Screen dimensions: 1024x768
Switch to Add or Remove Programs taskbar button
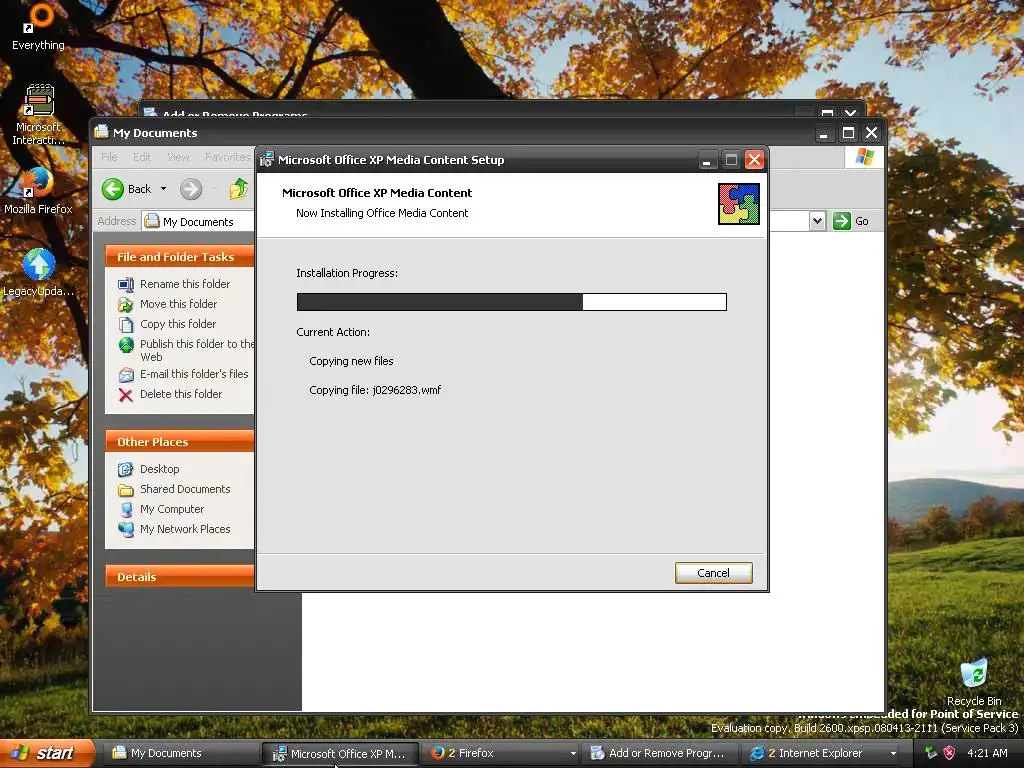tap(661, 753)
